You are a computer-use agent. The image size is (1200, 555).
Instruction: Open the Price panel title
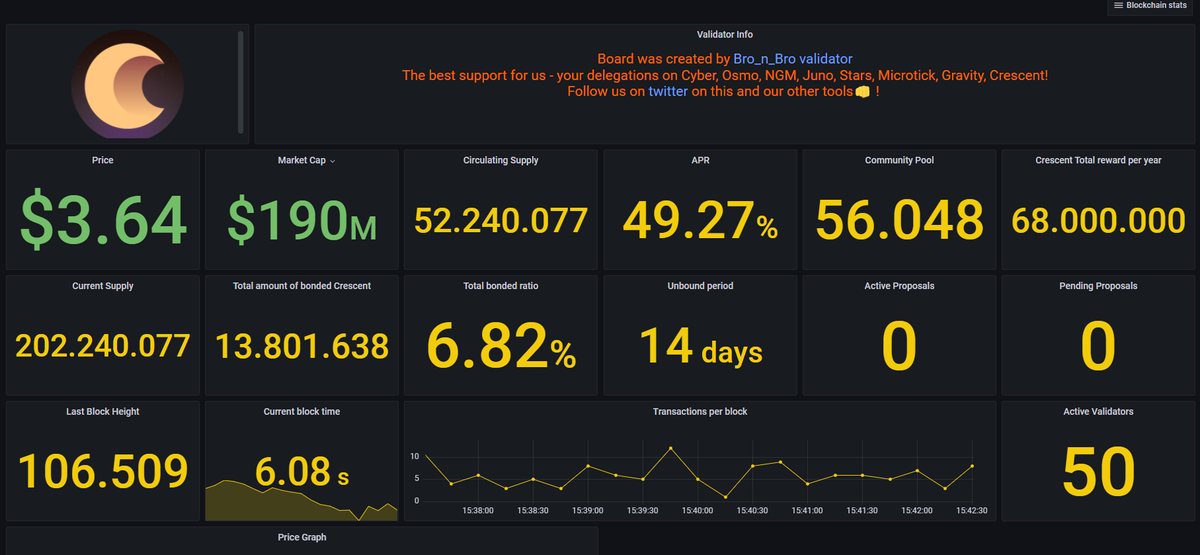(x=102, y=160)
